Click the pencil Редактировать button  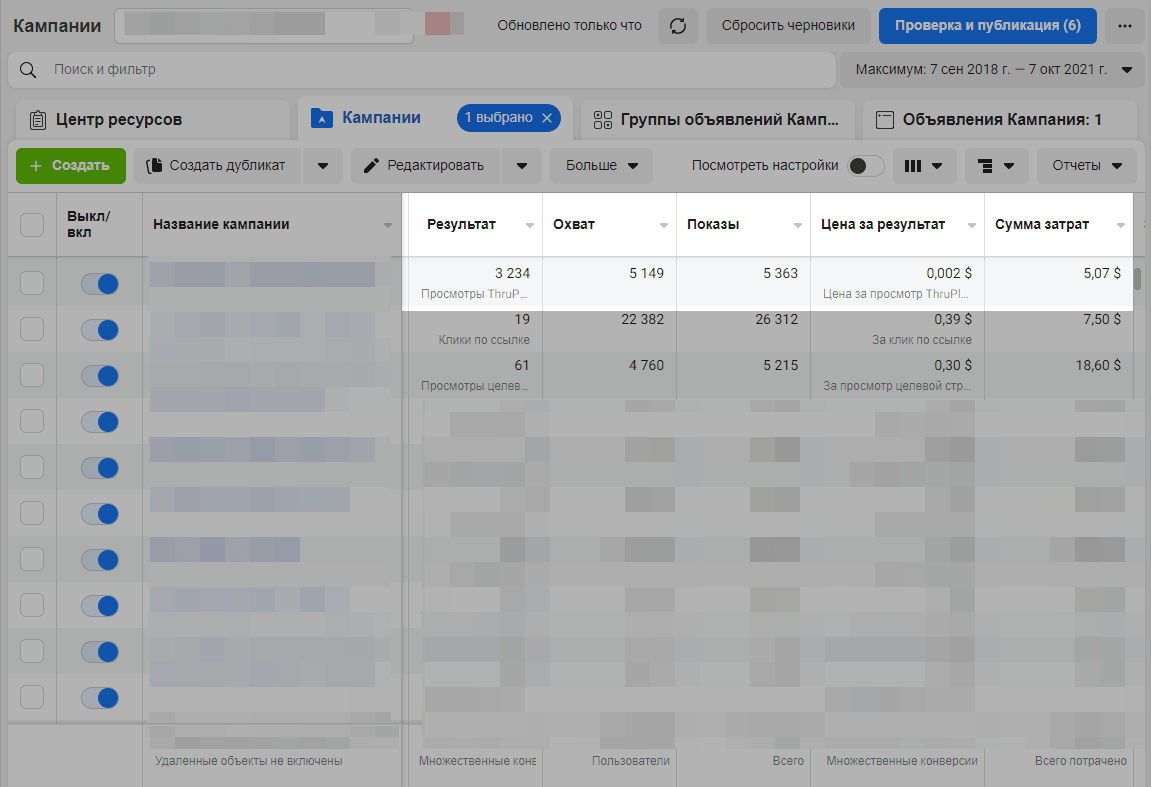coord(423,166)
